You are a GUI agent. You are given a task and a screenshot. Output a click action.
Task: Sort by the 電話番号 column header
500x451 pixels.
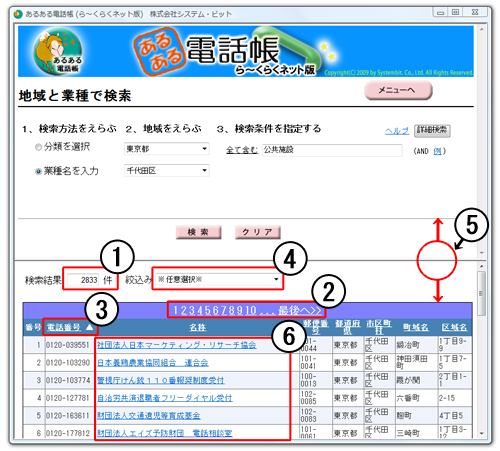point(63,328)
